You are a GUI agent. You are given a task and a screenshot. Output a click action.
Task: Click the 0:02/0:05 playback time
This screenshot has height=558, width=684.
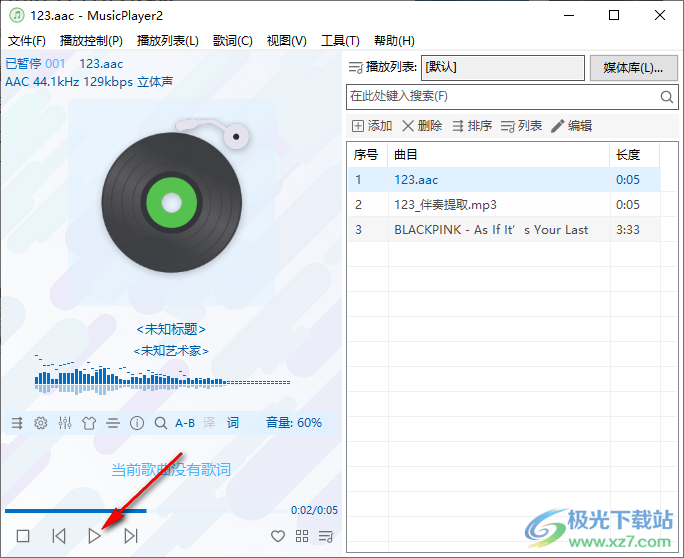[x=314, y=510]
